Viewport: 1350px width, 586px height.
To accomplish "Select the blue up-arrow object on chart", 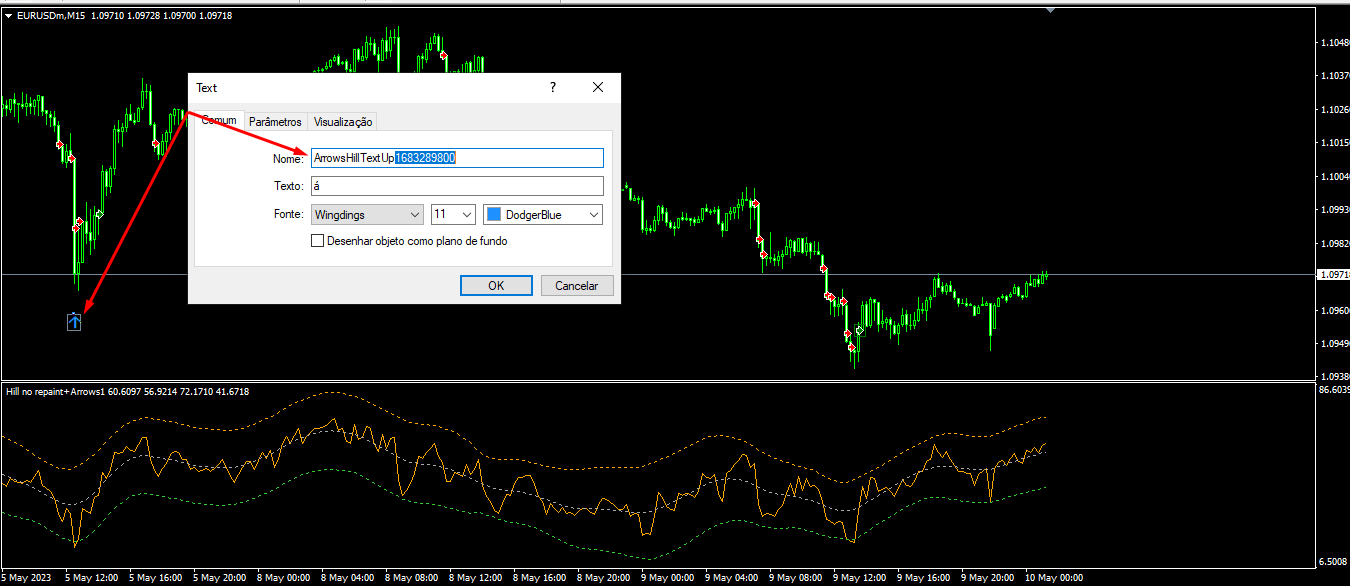I will coord(75,322).
